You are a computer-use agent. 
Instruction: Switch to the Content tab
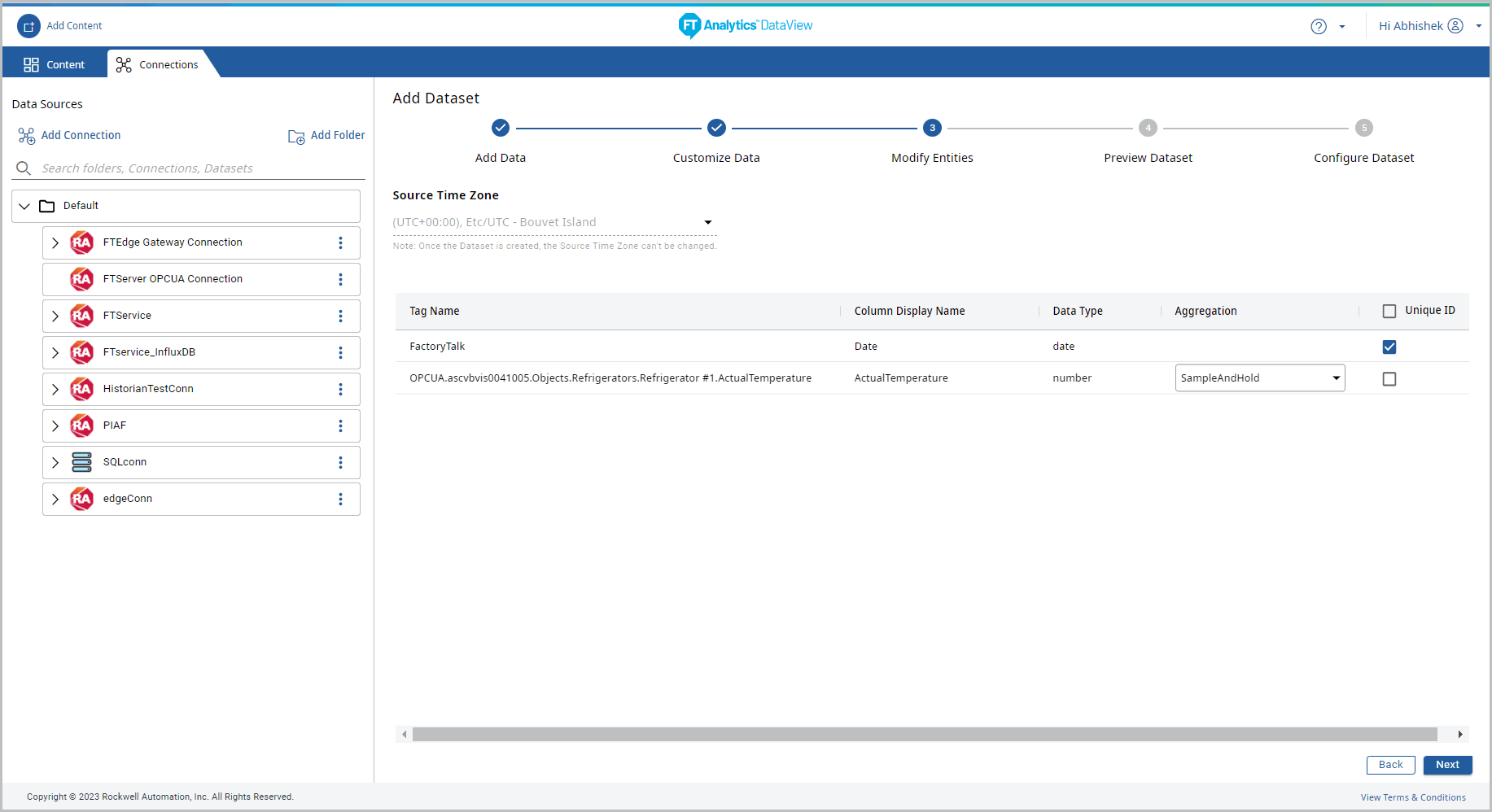point(55,64)
